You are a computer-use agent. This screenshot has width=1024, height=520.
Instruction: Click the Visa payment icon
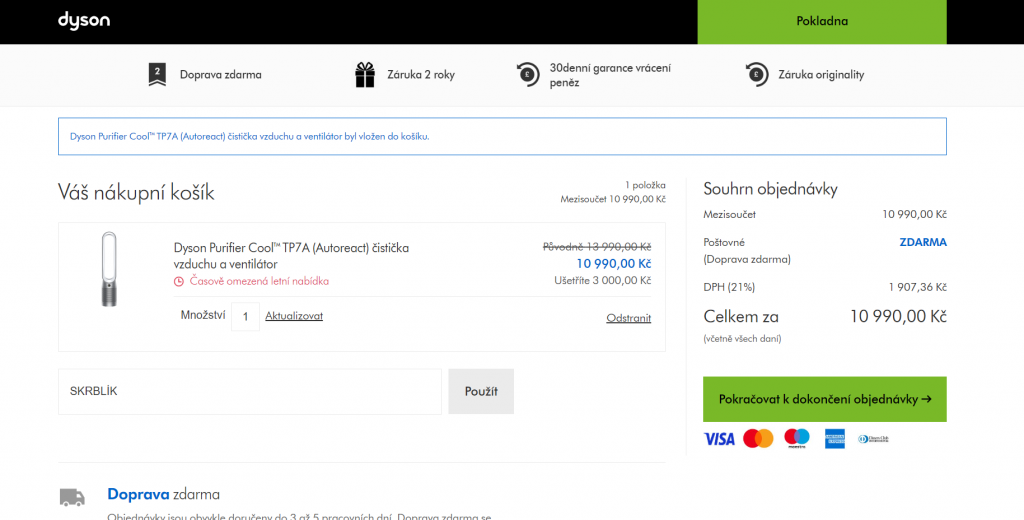pyautogui.click(x=719, y=439)
